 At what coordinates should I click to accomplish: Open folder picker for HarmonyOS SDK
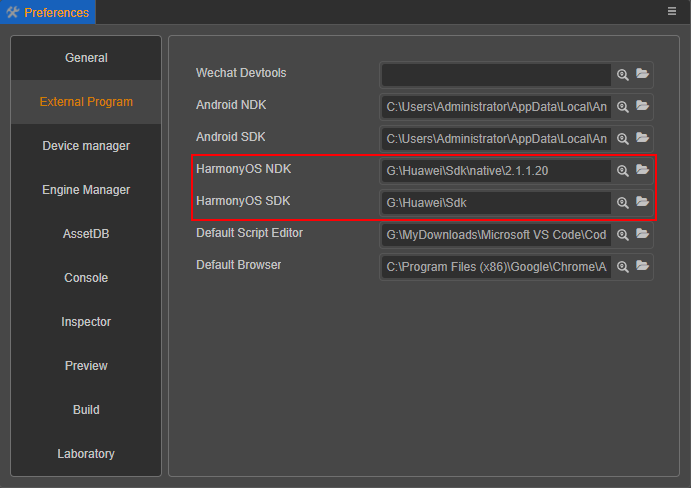(x=642, y=202)
